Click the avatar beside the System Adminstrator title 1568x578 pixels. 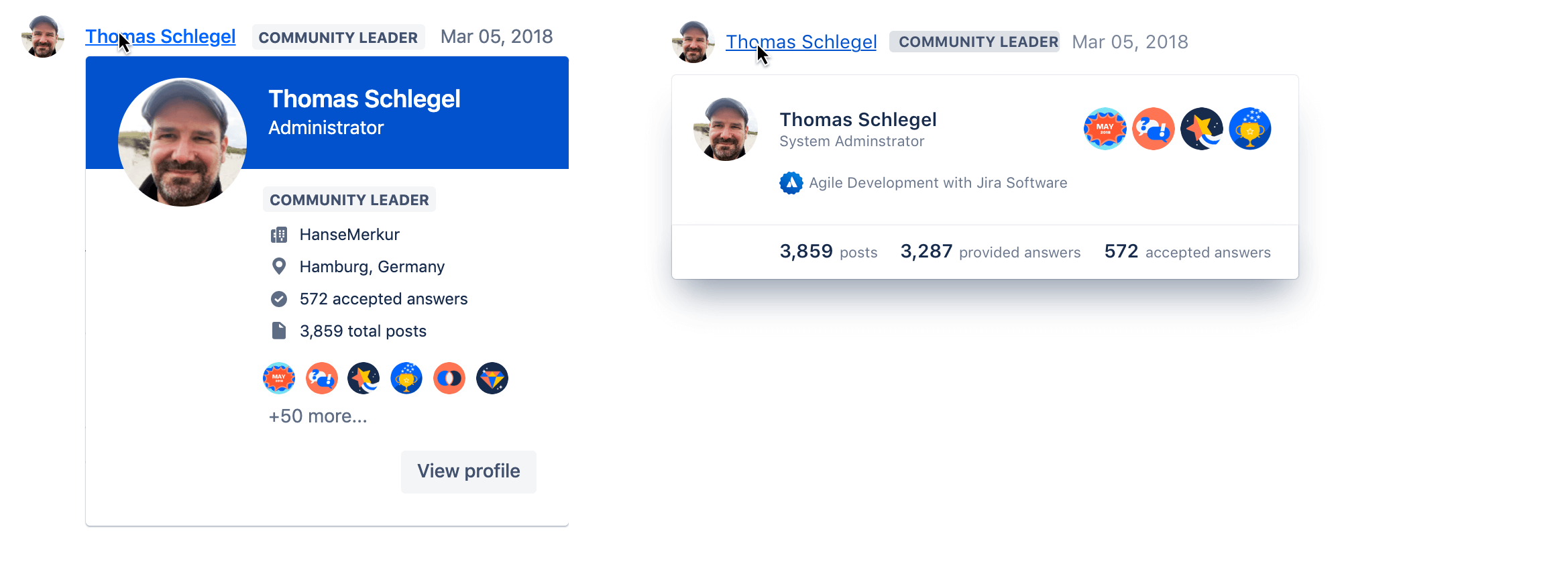click(726, 129)
